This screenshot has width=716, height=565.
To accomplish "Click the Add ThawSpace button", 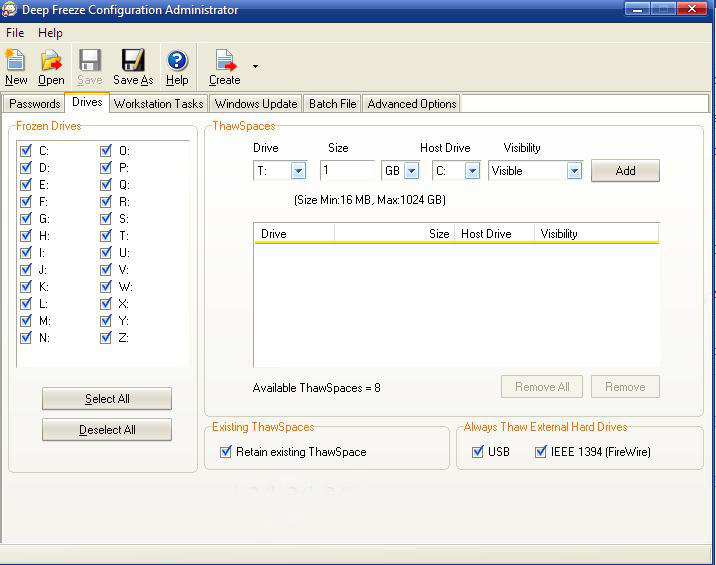I will coord(625,171).
